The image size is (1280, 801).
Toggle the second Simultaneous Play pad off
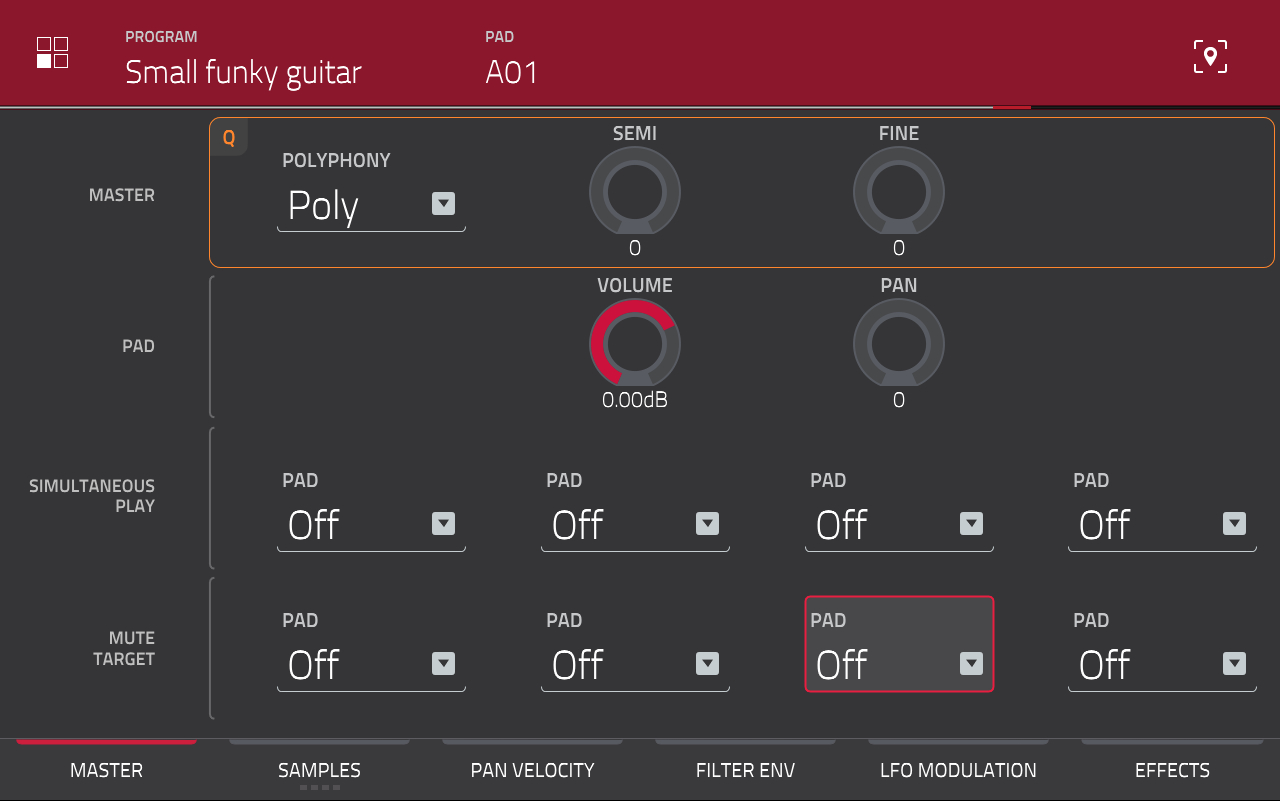tap(634, 525)
